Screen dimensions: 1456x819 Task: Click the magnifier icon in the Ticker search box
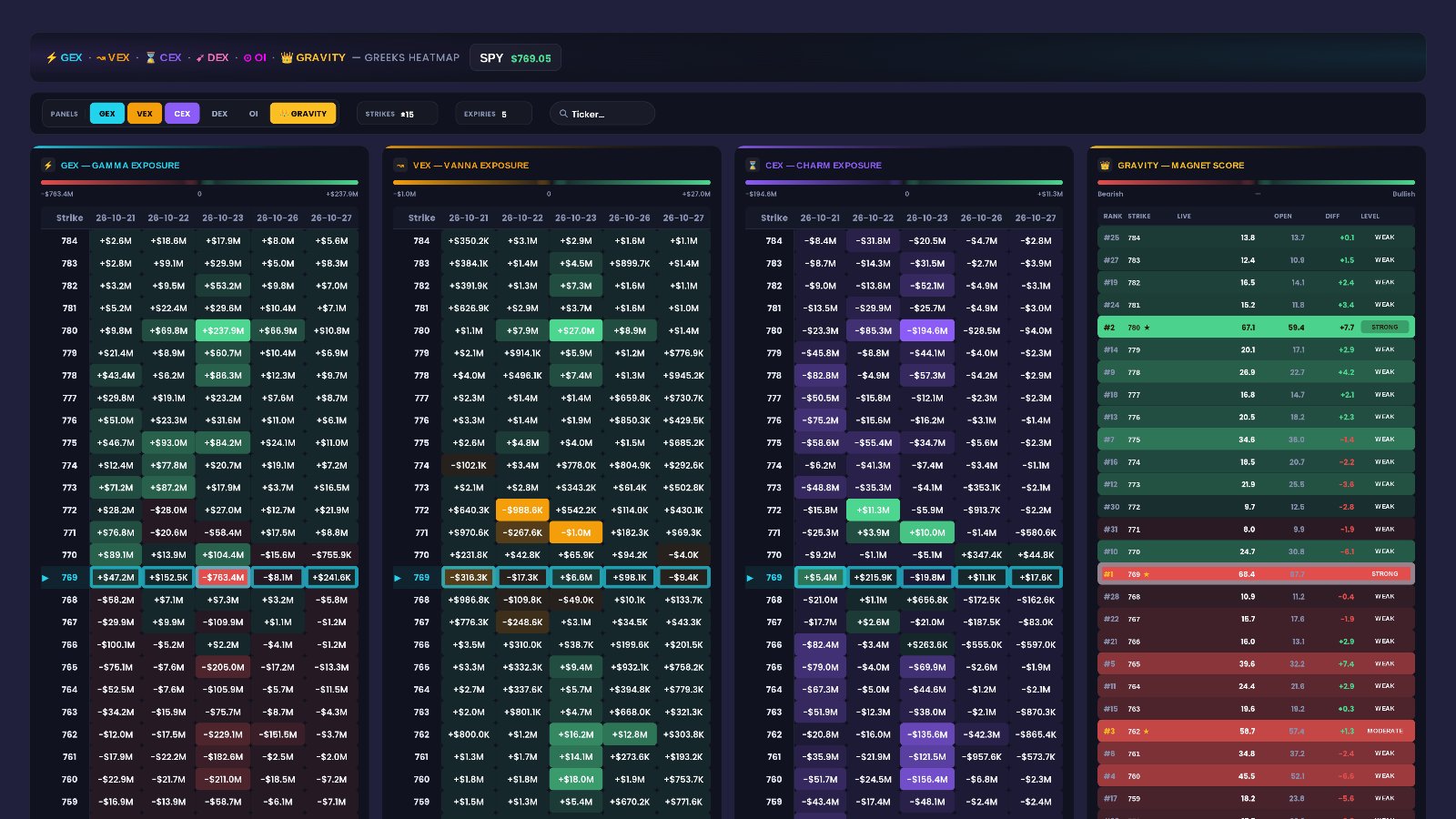[x=563, y=114]
